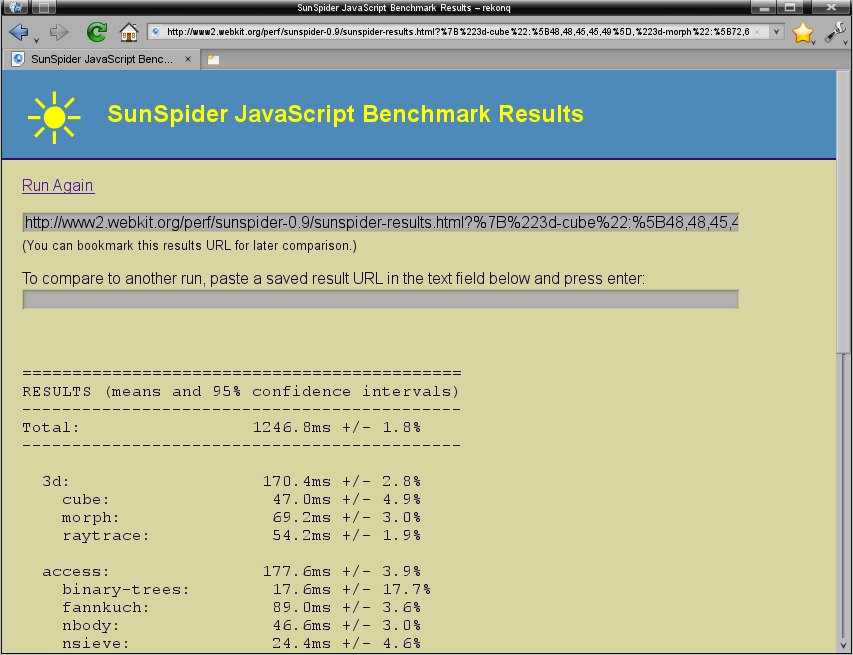The height and width of the screenshot is (655, 853).
Task: Click the SunSpider JavaScript Benchmark Results heading
Action: click(x=345, y=114)
